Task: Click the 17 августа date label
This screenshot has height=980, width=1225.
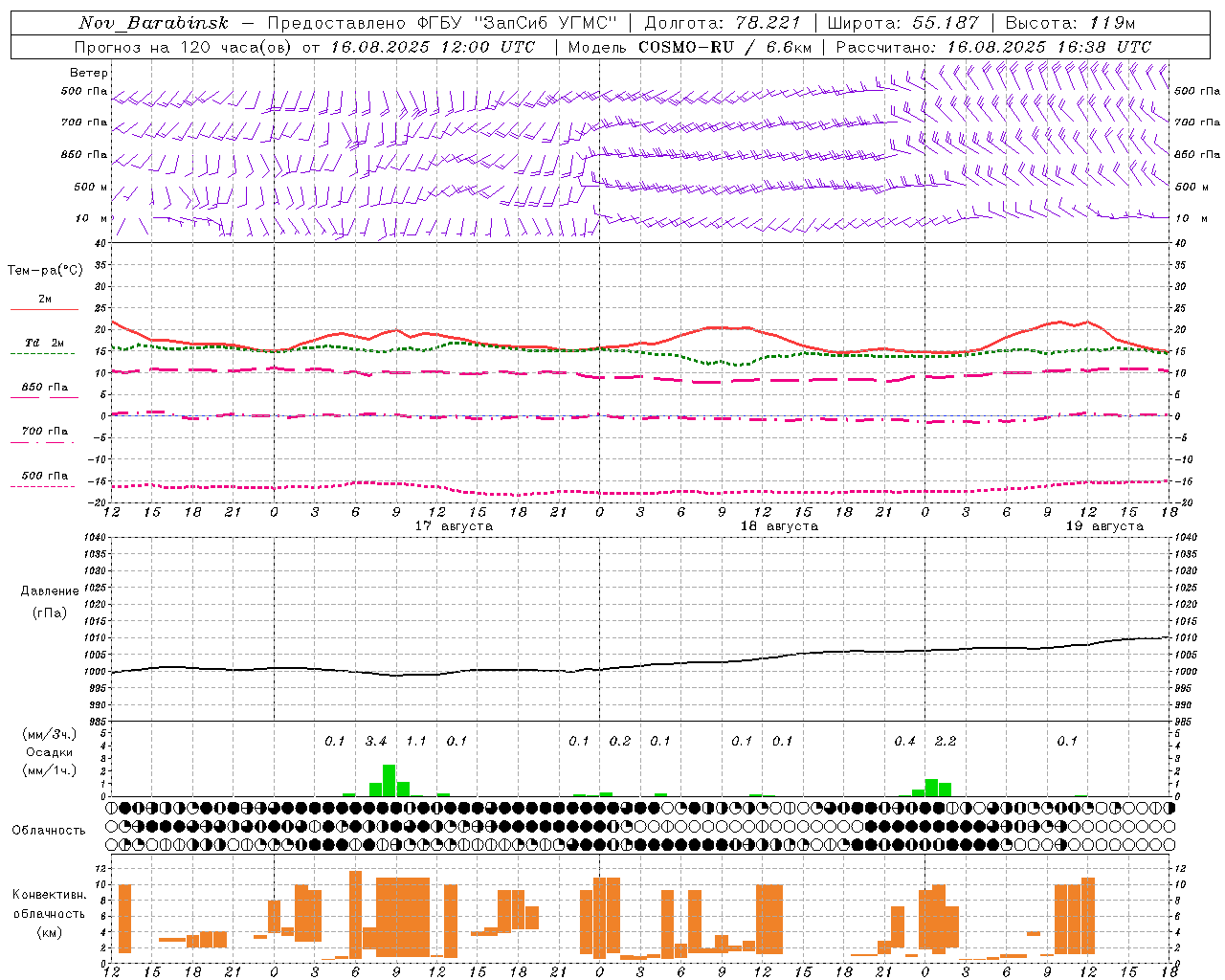Action: pyautogui.click(x=454, y=526)
